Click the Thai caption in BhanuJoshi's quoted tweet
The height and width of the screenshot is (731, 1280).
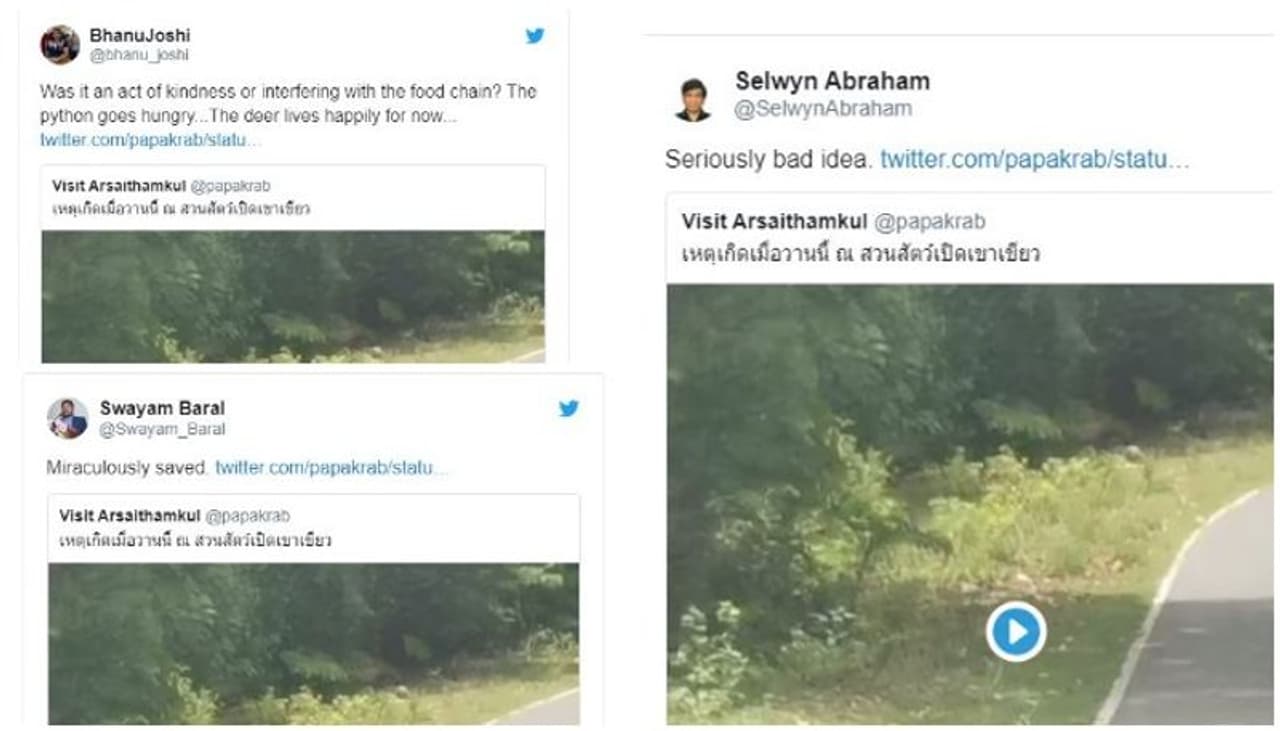pyautogui.click(x=180, y=209)
